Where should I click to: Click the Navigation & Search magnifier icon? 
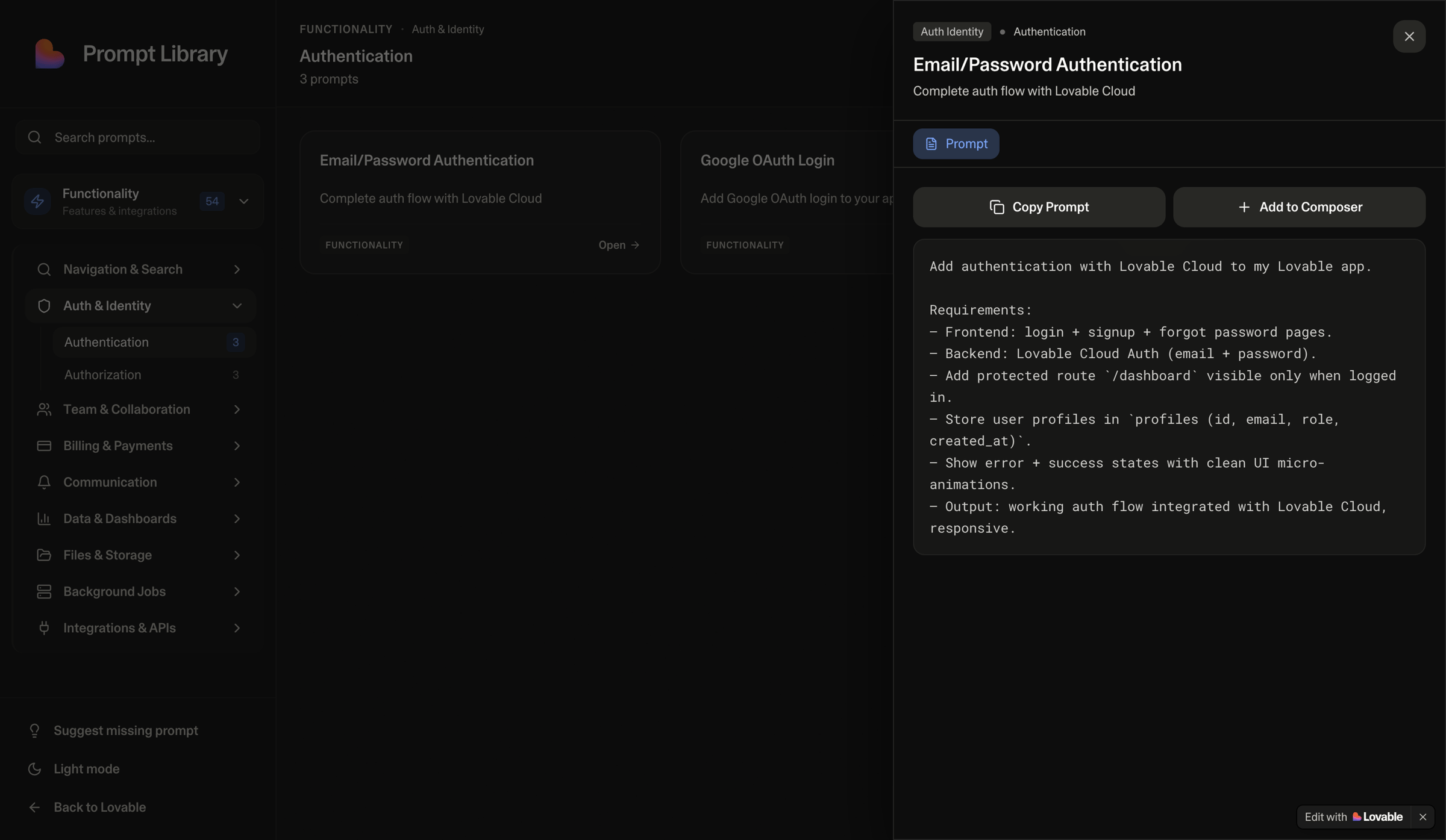[44, 269]
